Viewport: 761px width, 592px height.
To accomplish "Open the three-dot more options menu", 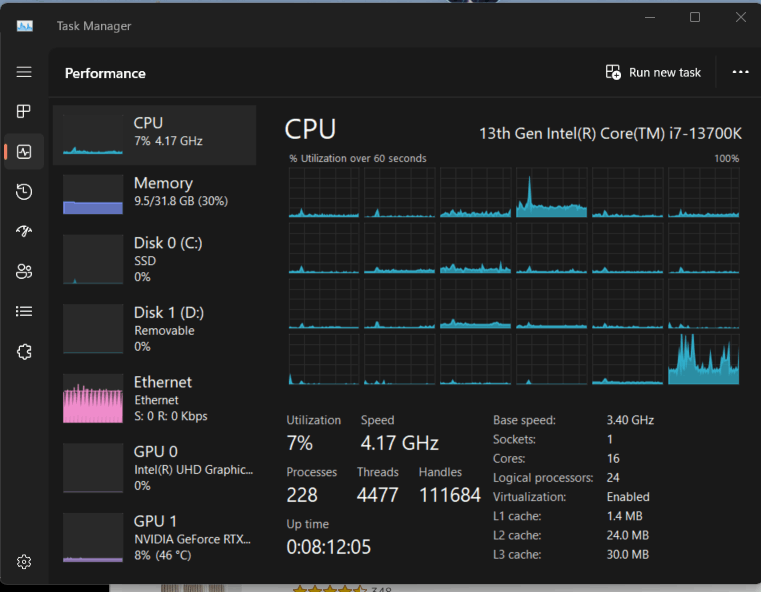I will [740, 72].
